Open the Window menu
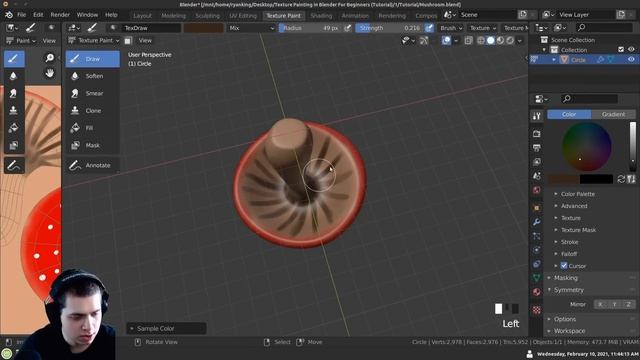Viewport: 640px width, 360px height. [x=87, y=15]
